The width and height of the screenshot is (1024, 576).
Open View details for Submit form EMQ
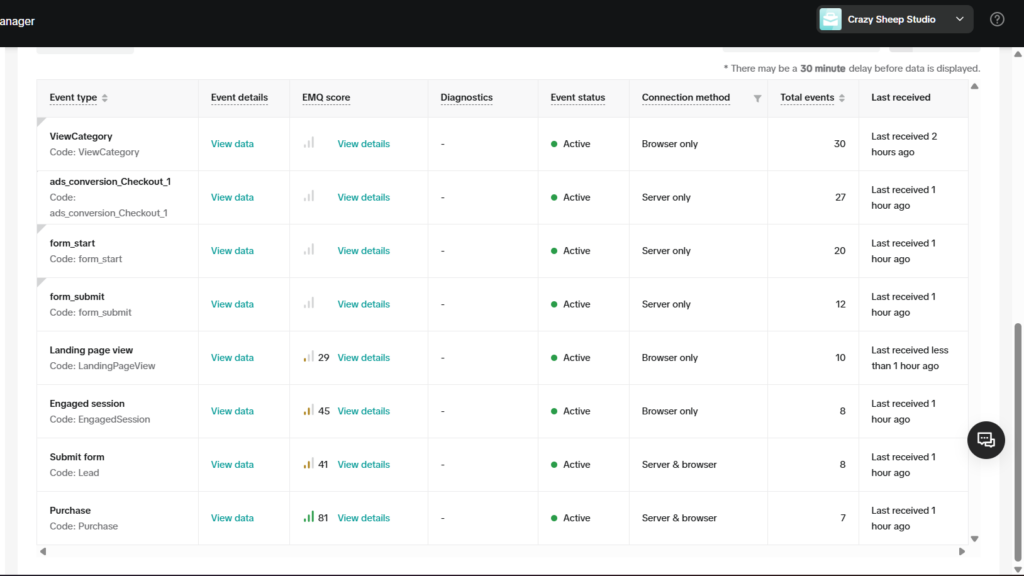point(363,465)
